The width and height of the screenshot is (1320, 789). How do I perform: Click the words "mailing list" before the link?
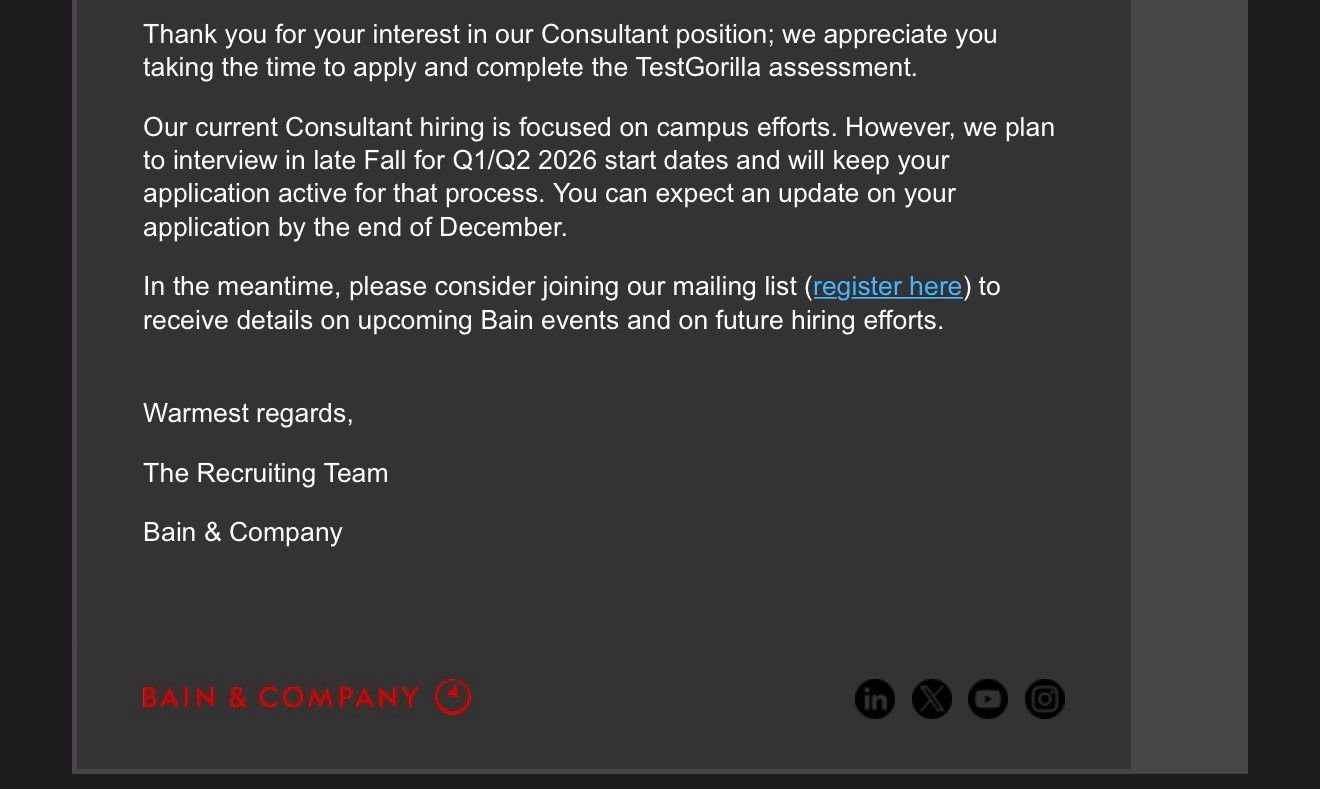734,287
